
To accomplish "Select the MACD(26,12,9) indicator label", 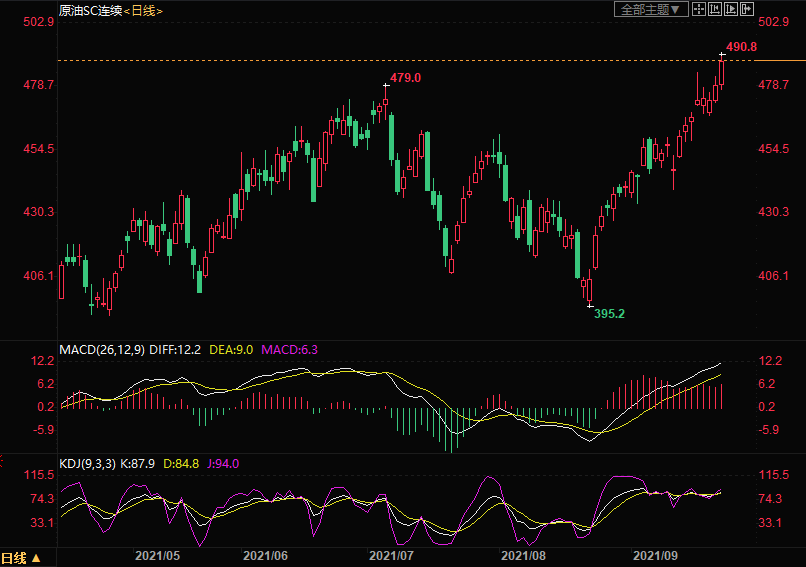I will point(103,350).
